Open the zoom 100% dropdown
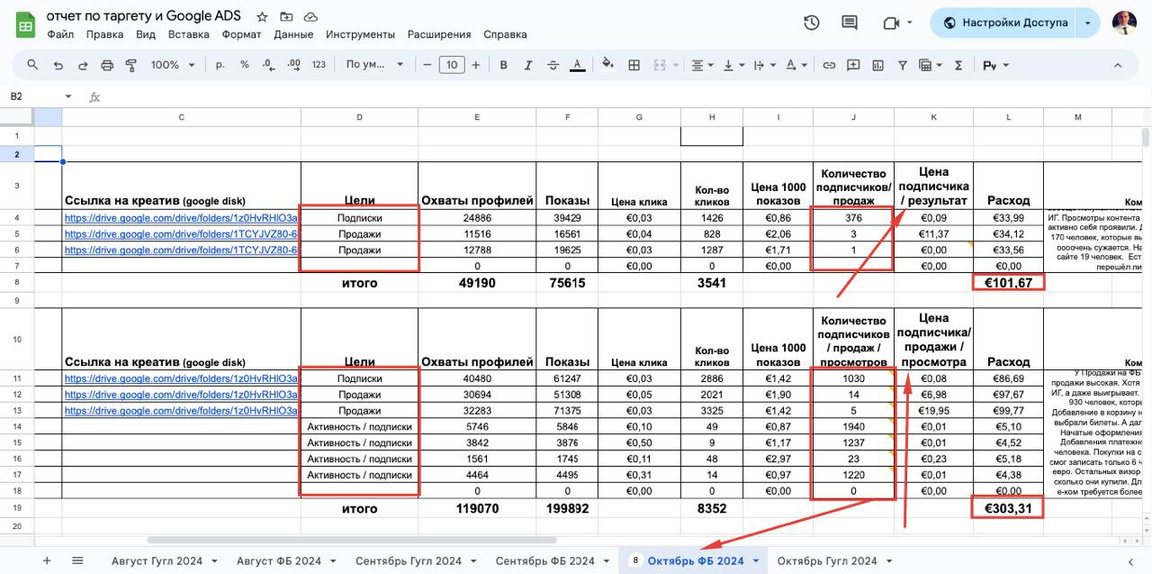 (173, 65)
